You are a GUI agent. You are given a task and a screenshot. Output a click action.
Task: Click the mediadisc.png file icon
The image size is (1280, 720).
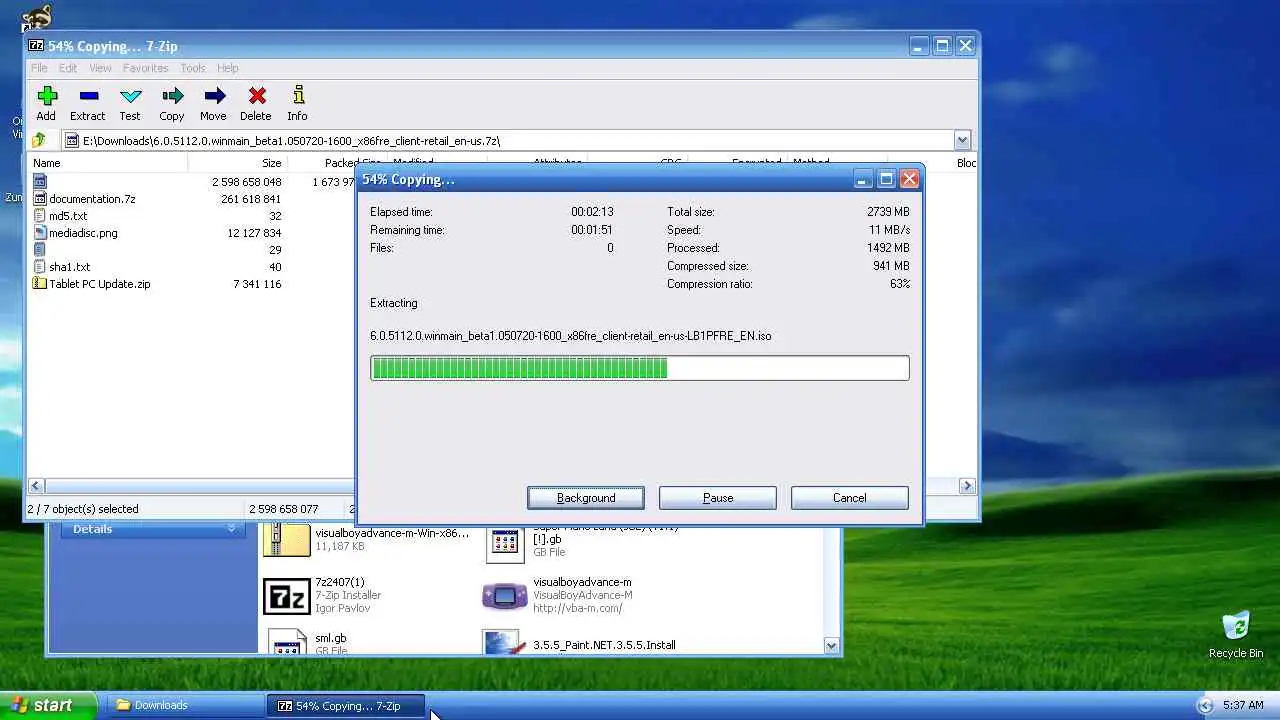coord(40,233)
